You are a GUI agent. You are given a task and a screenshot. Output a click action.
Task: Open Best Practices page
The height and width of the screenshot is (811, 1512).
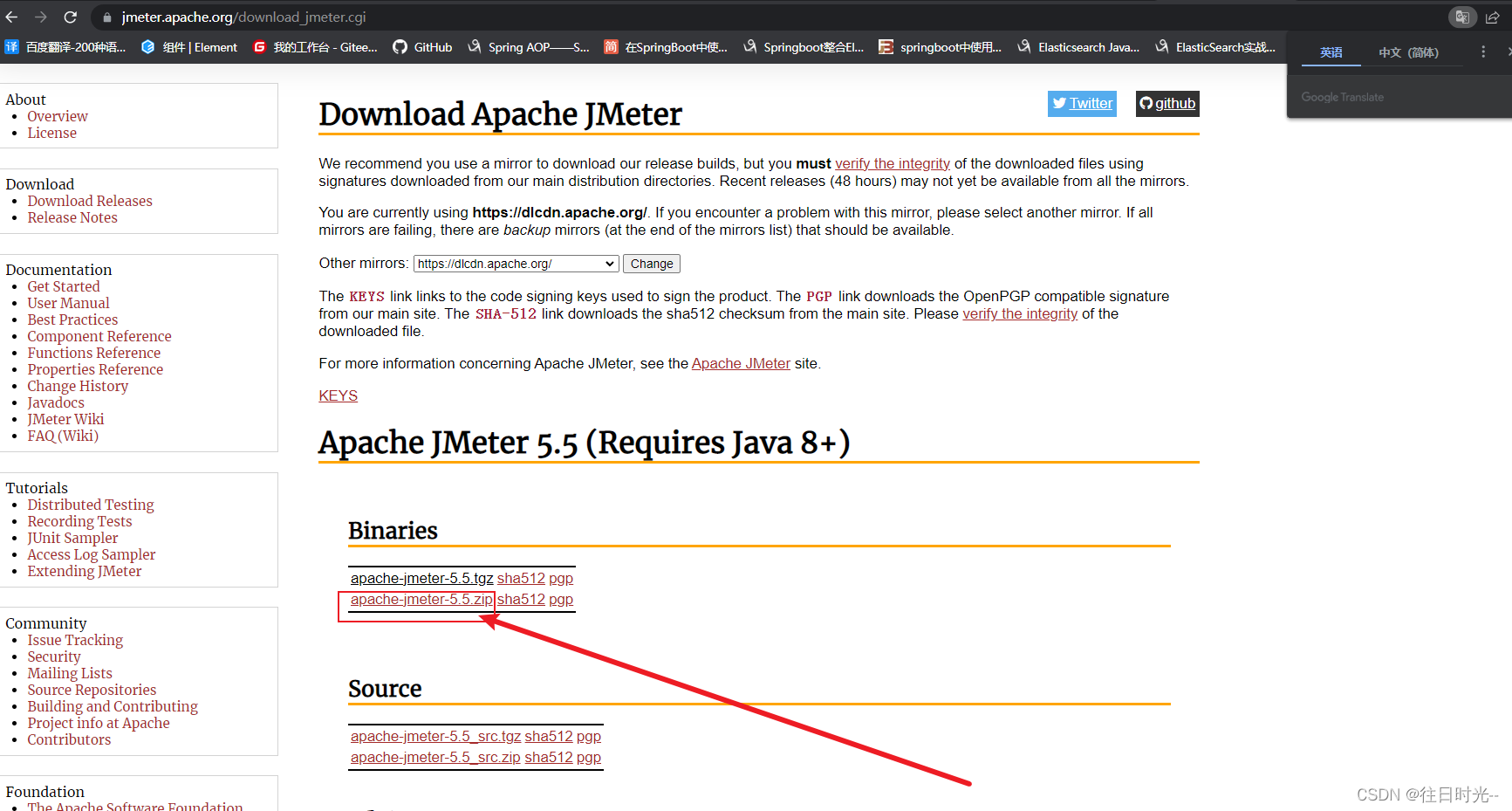coord(72,320)
